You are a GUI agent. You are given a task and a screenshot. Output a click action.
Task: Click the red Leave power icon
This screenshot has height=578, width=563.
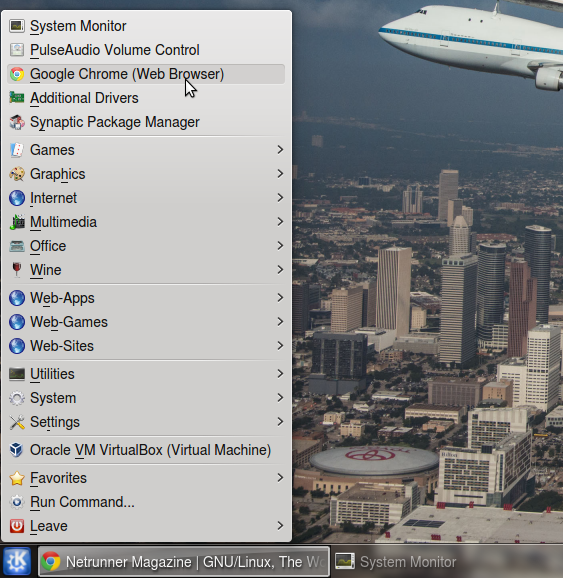[x=17, y=526]
